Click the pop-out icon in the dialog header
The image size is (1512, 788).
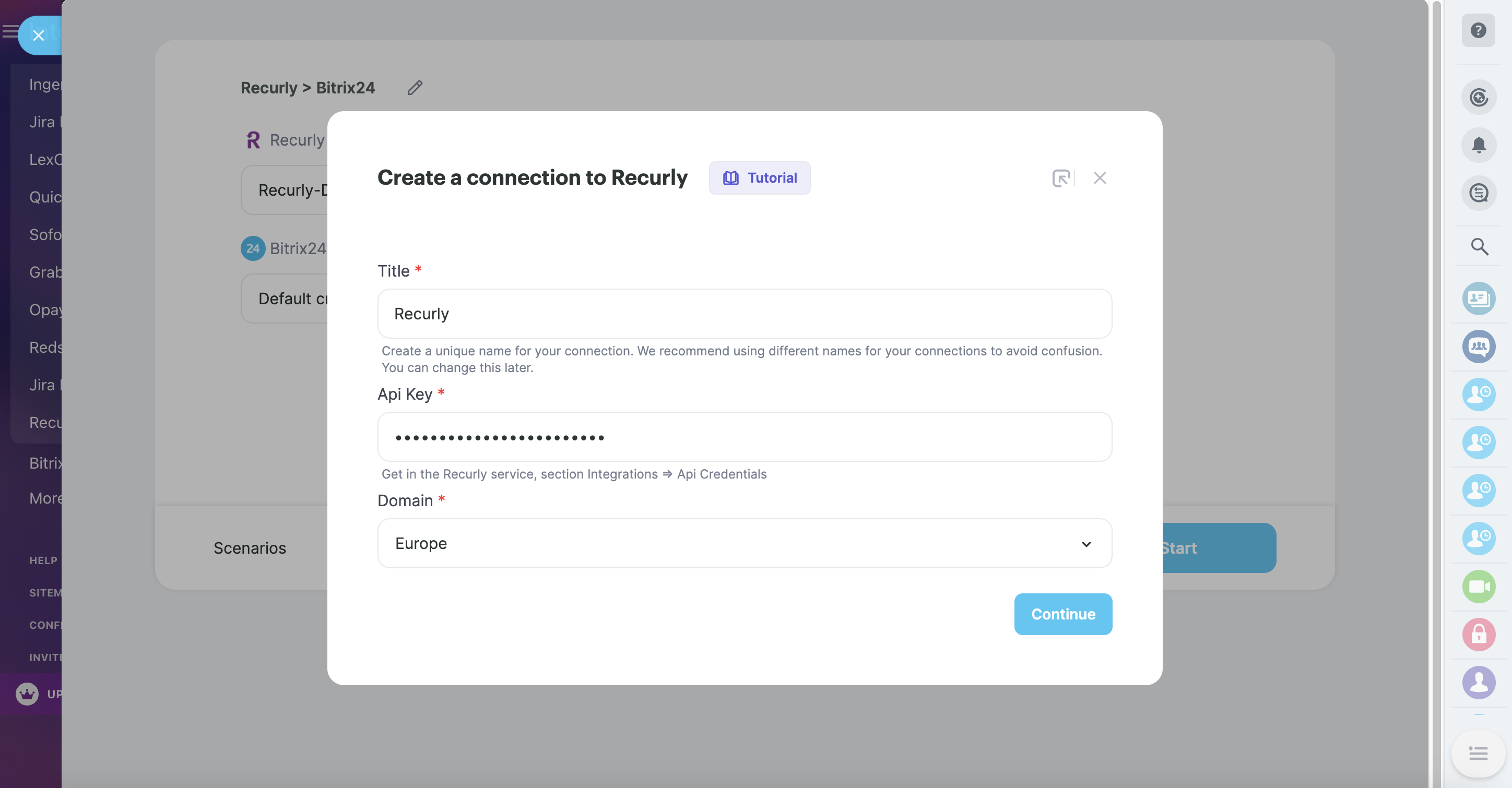(1060, 178)
